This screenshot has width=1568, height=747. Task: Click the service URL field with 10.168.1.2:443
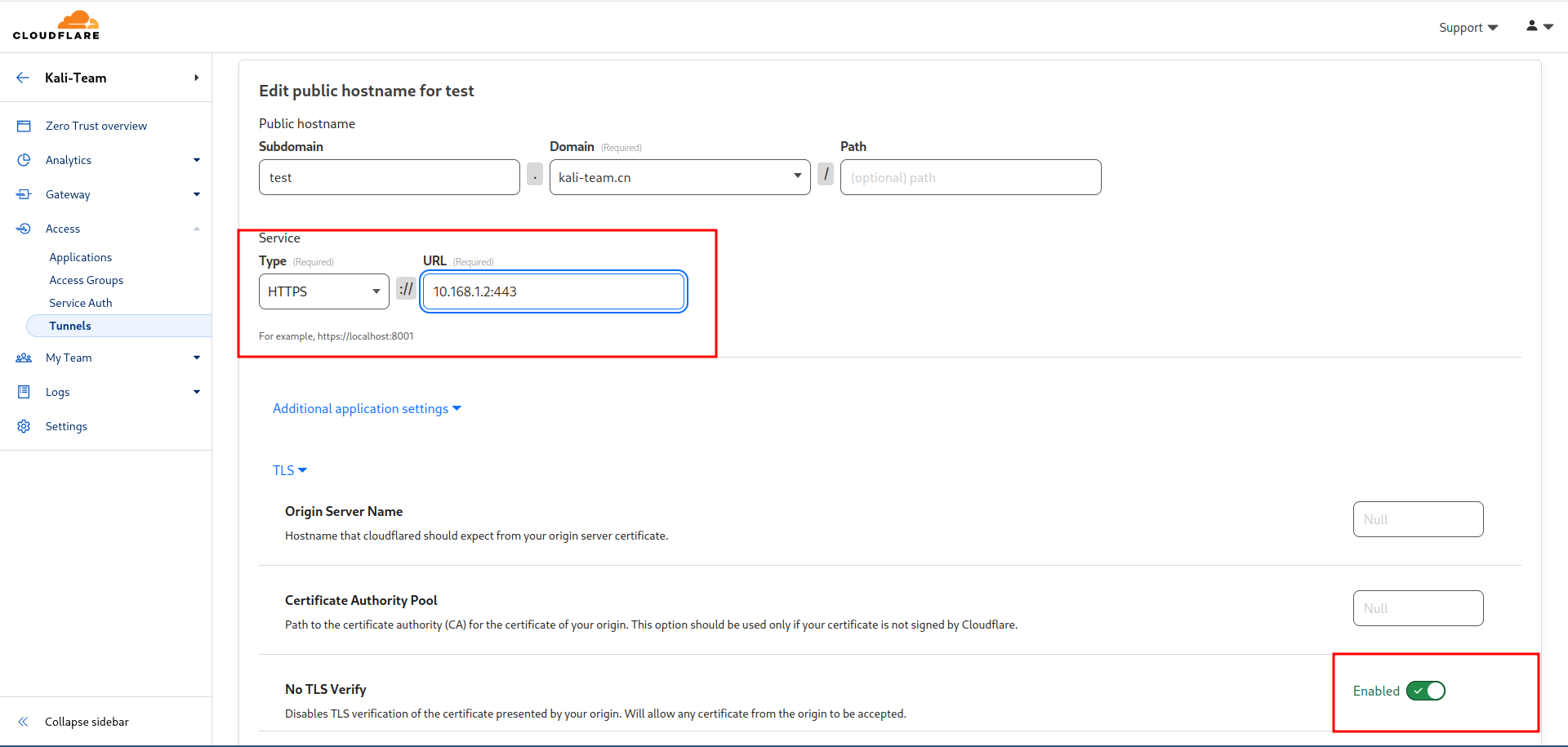click(x=554, y=291)
